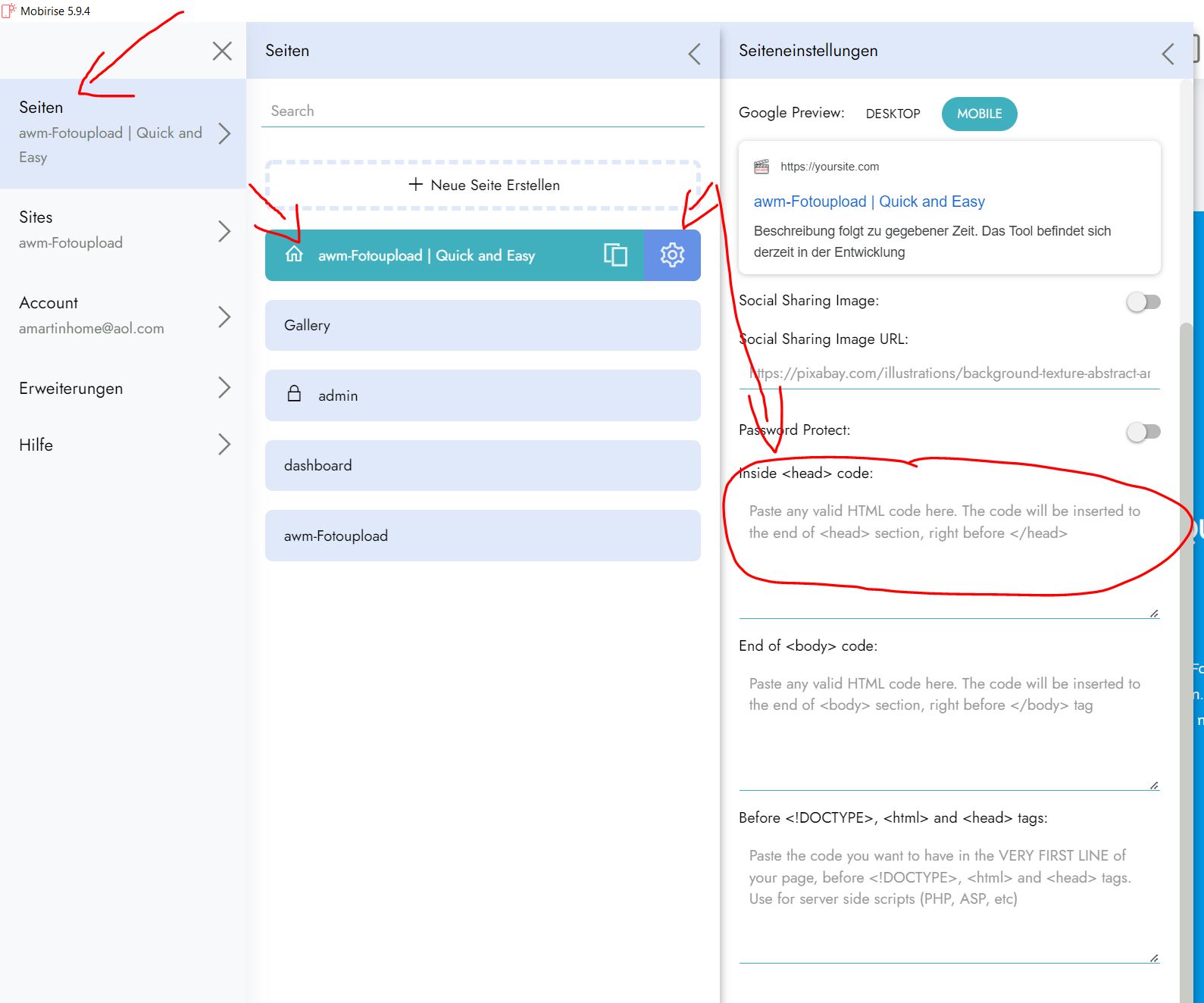Click the Mobirise app icon in title bar
Screen dimensions: 1204x1003
coord(9,11)
